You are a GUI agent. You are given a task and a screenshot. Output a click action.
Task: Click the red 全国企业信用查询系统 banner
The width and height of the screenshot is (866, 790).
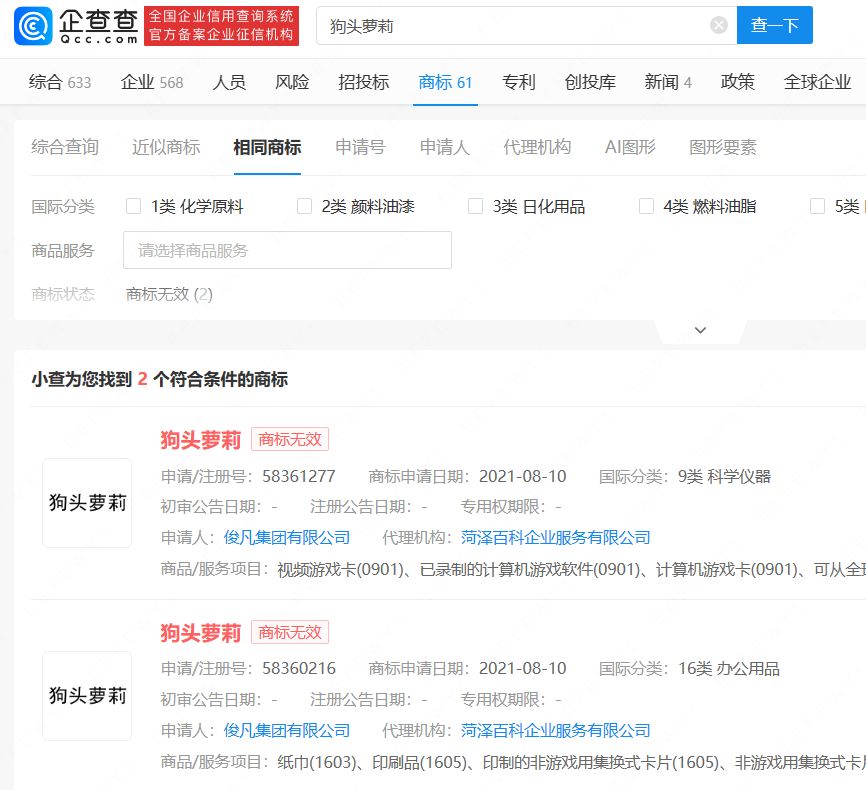pos(221,26)
